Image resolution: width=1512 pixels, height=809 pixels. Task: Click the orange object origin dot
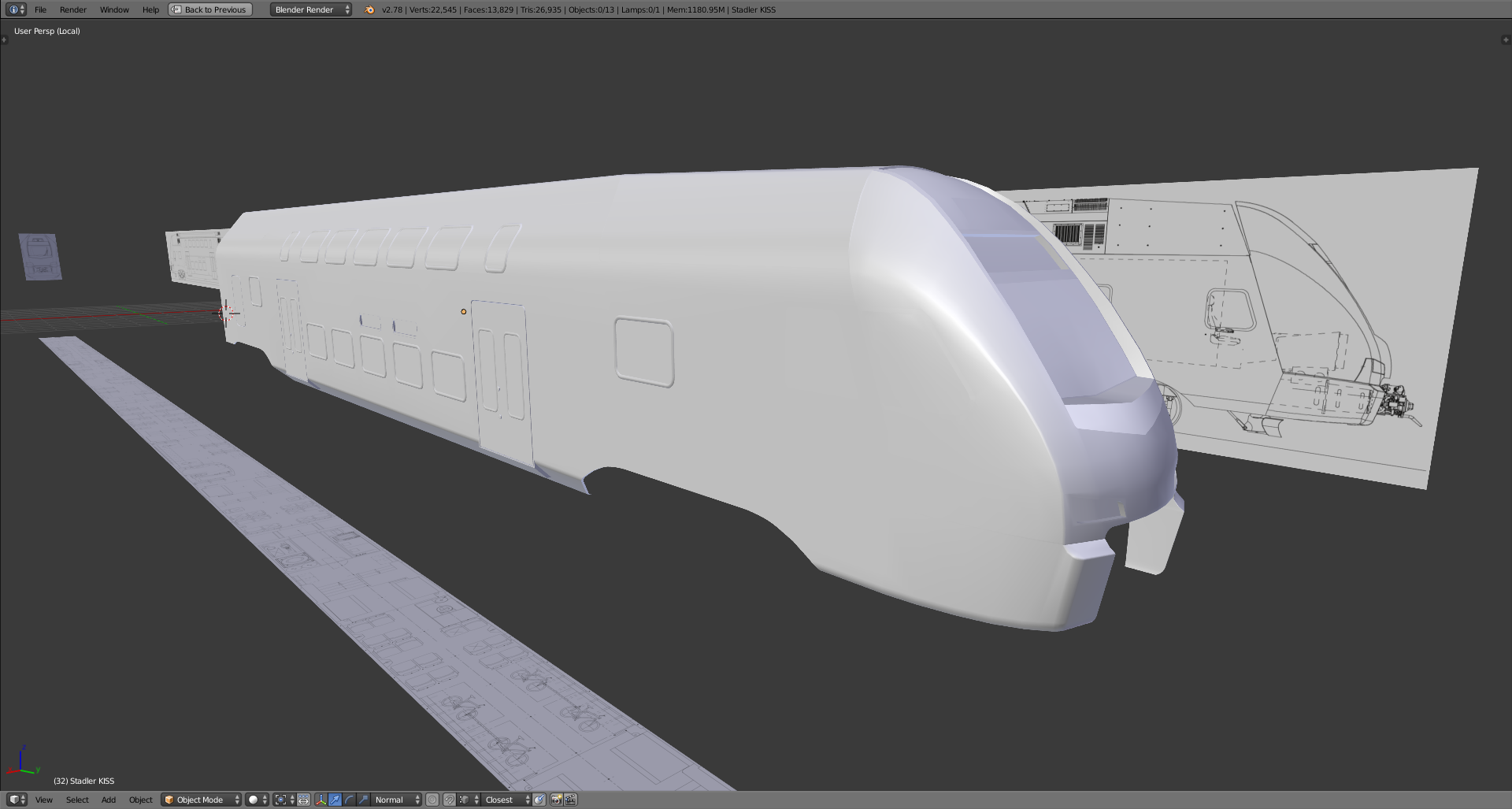464,312
